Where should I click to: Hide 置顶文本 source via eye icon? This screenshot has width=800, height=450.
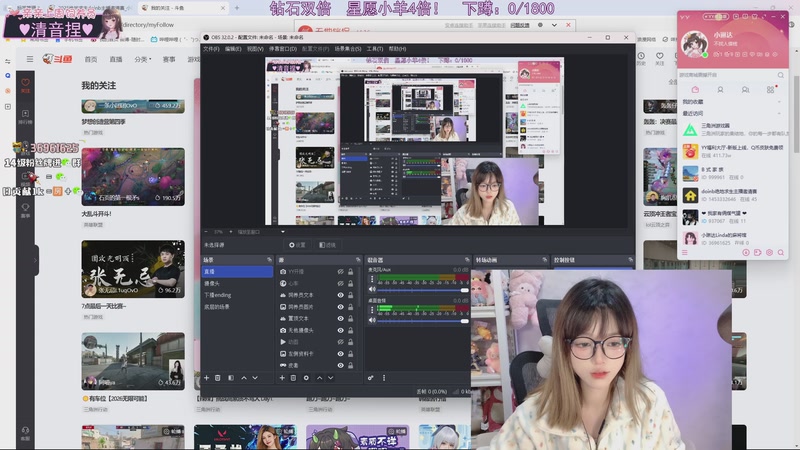click(340, 319)
